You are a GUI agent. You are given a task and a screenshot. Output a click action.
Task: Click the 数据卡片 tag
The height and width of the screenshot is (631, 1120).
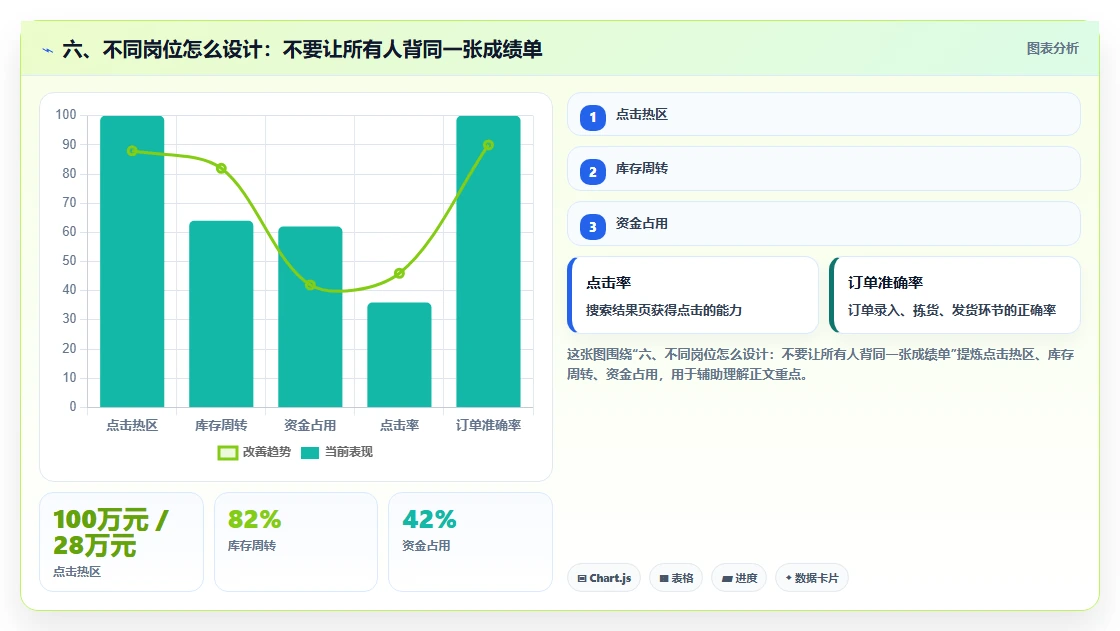tap(811, 577)
